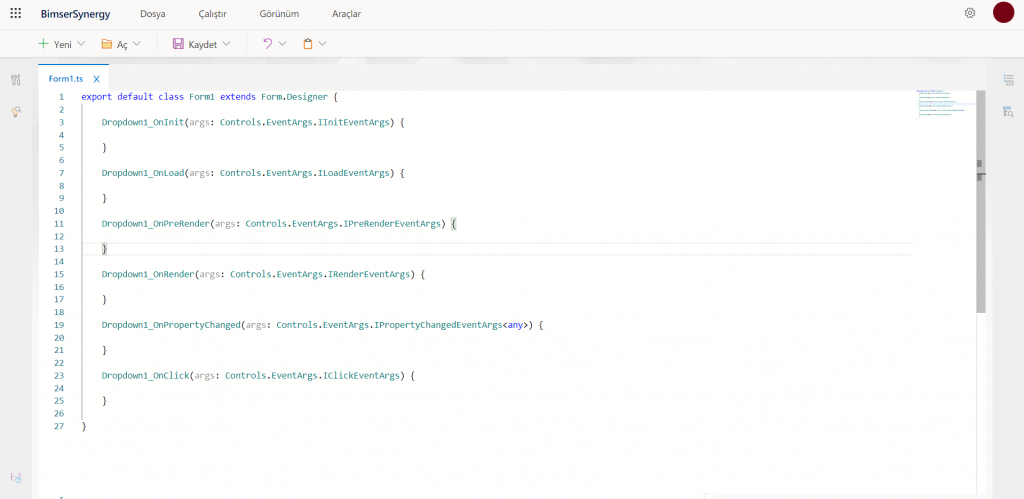
Task: Expand the Yeni dropdown arrow
Action: [x=81, y=44]
